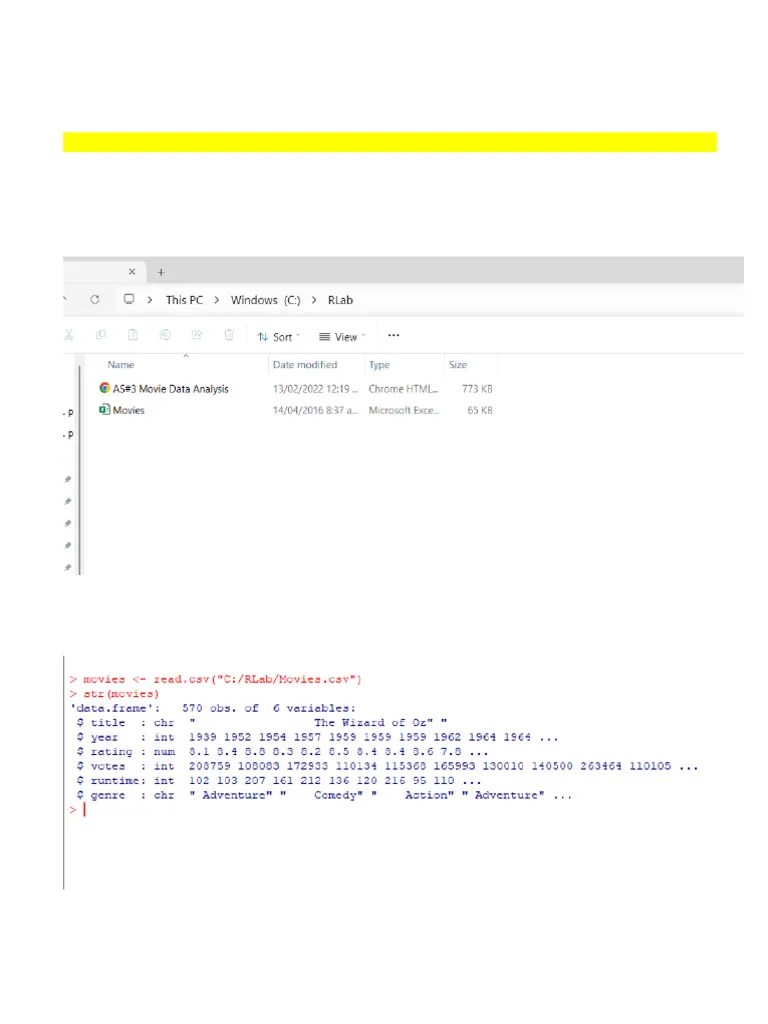
Task: Navigate to This PC breadcrumb
Action: click(184, 300)
